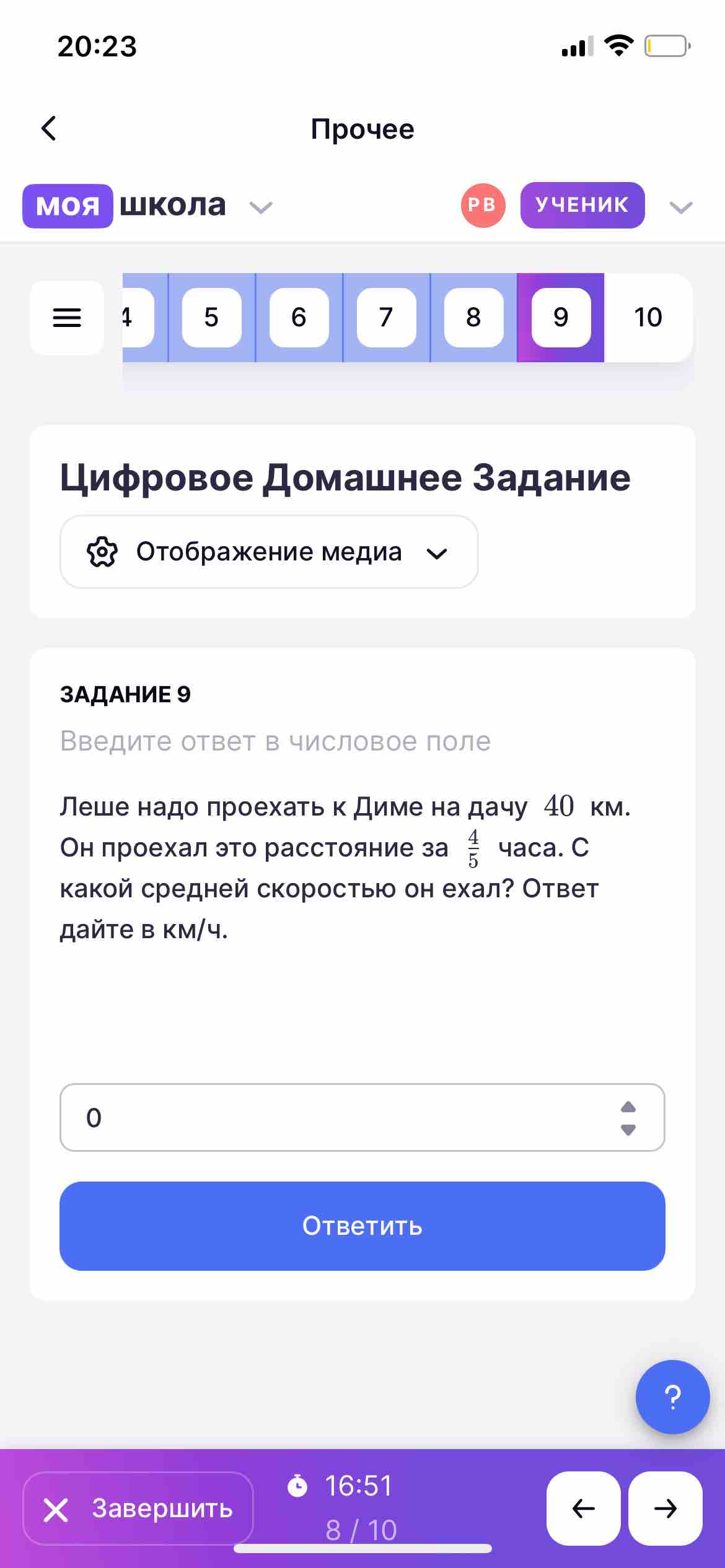Image resolution: width=725 pixels, height=1568 pixels.
Task: Open the hamburger task list menu
Action: tap(67, 318)
